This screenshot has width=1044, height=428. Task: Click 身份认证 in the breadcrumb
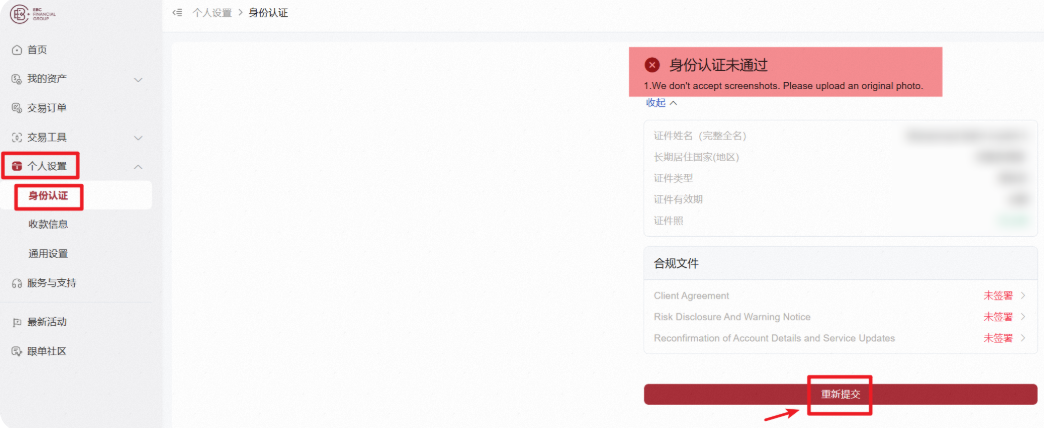(268, 13)
